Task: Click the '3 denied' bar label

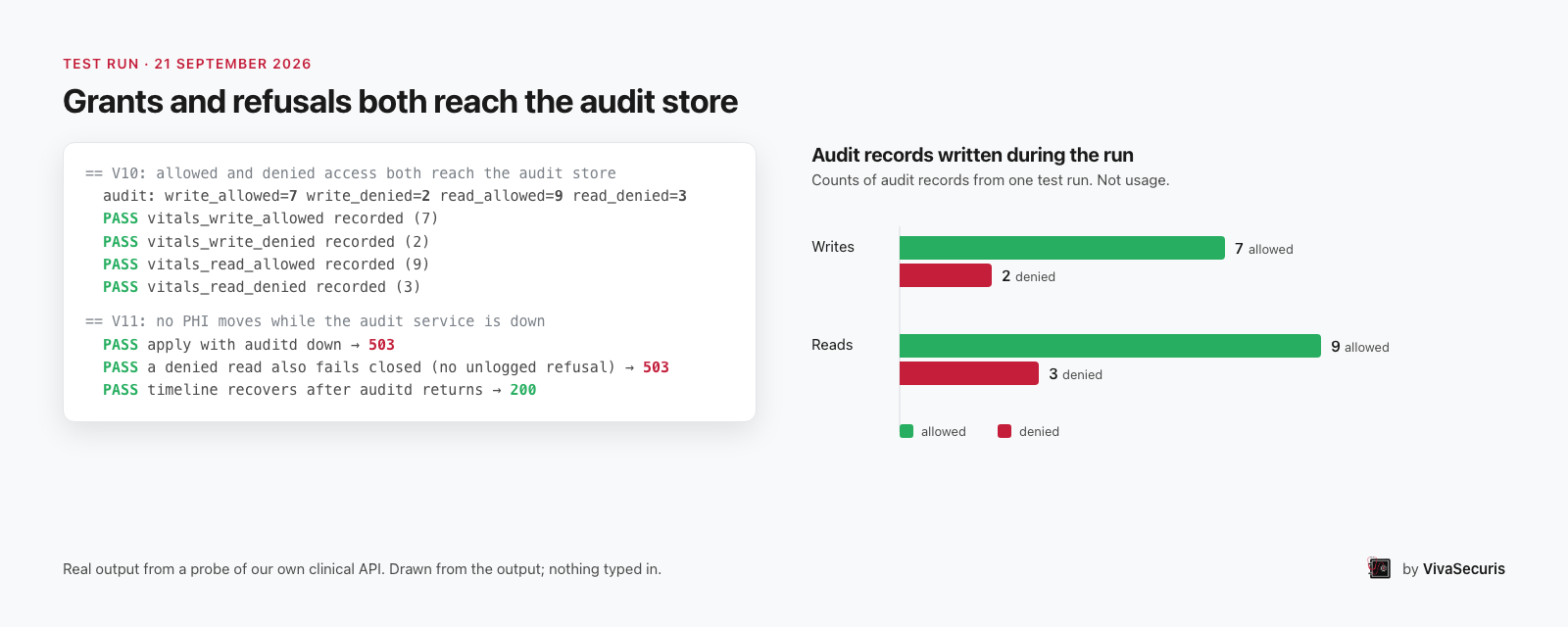Action: pos(1075,374)
